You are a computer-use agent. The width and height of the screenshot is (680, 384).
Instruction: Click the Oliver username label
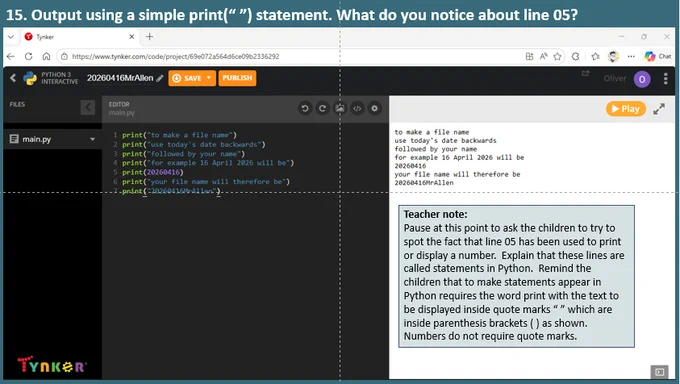pos(615,79)
